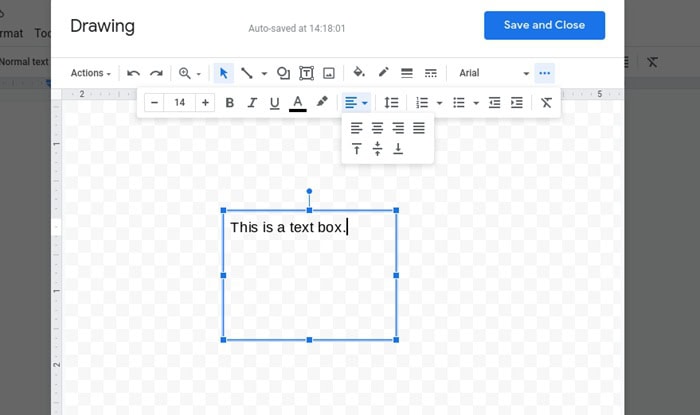Increase the text indent
The width and height of the screenshot is (700, 415).
tap(517, 103)
